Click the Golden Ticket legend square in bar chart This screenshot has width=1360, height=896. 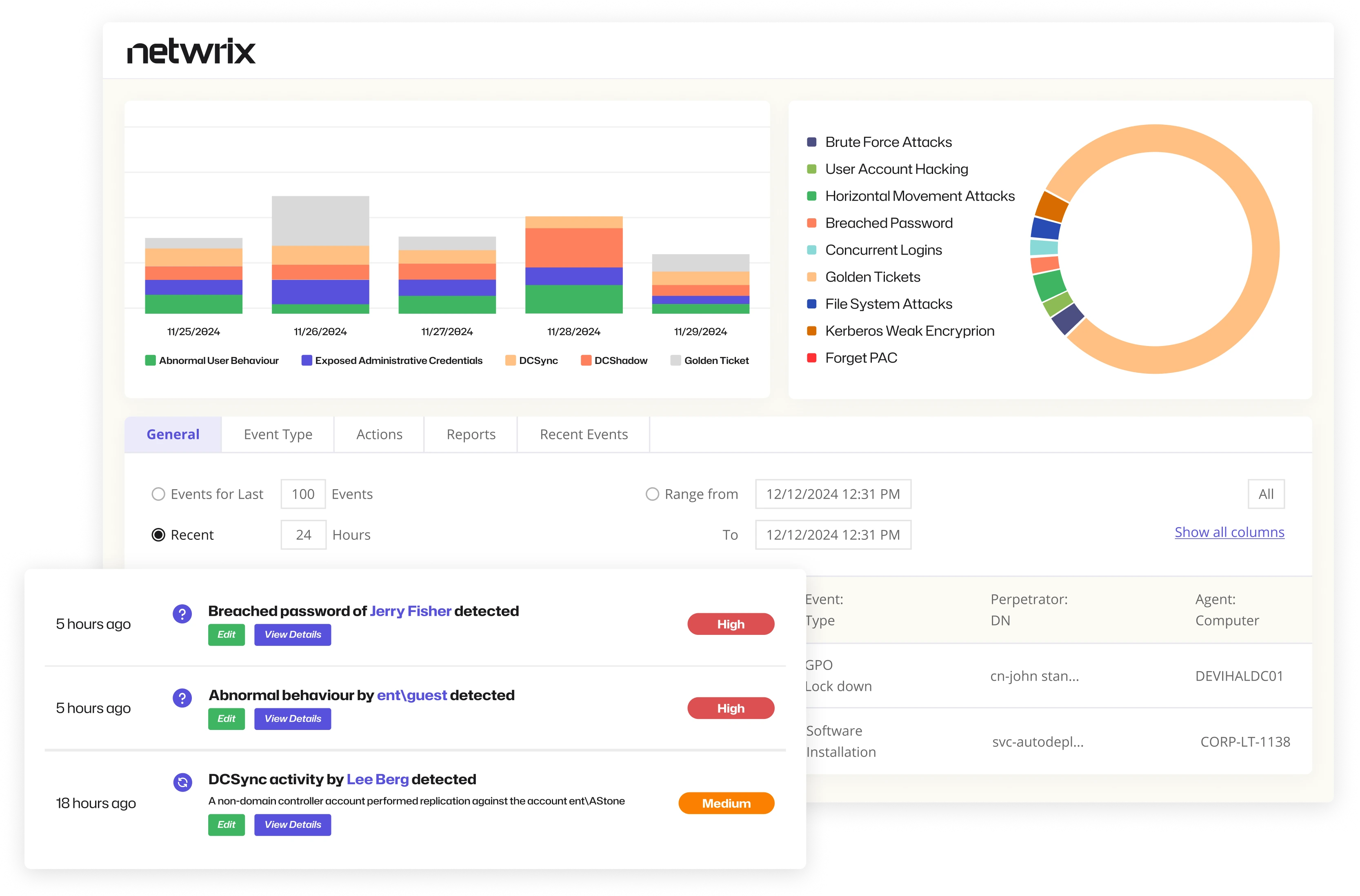tap(675, 361)
